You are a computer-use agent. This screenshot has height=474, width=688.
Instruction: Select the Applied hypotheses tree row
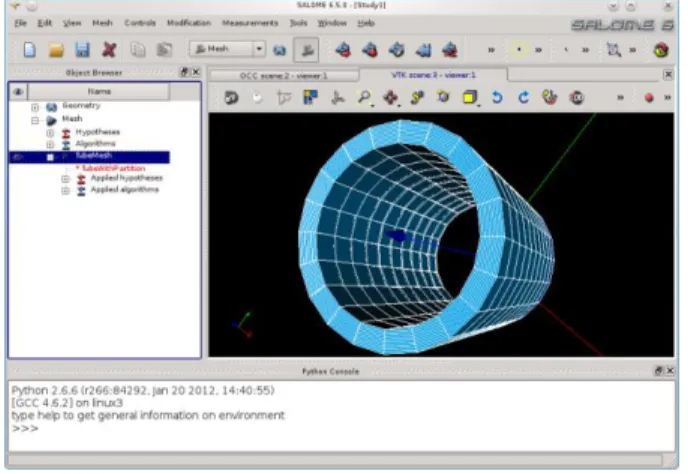pyautogui.click(x=126, y=178)
